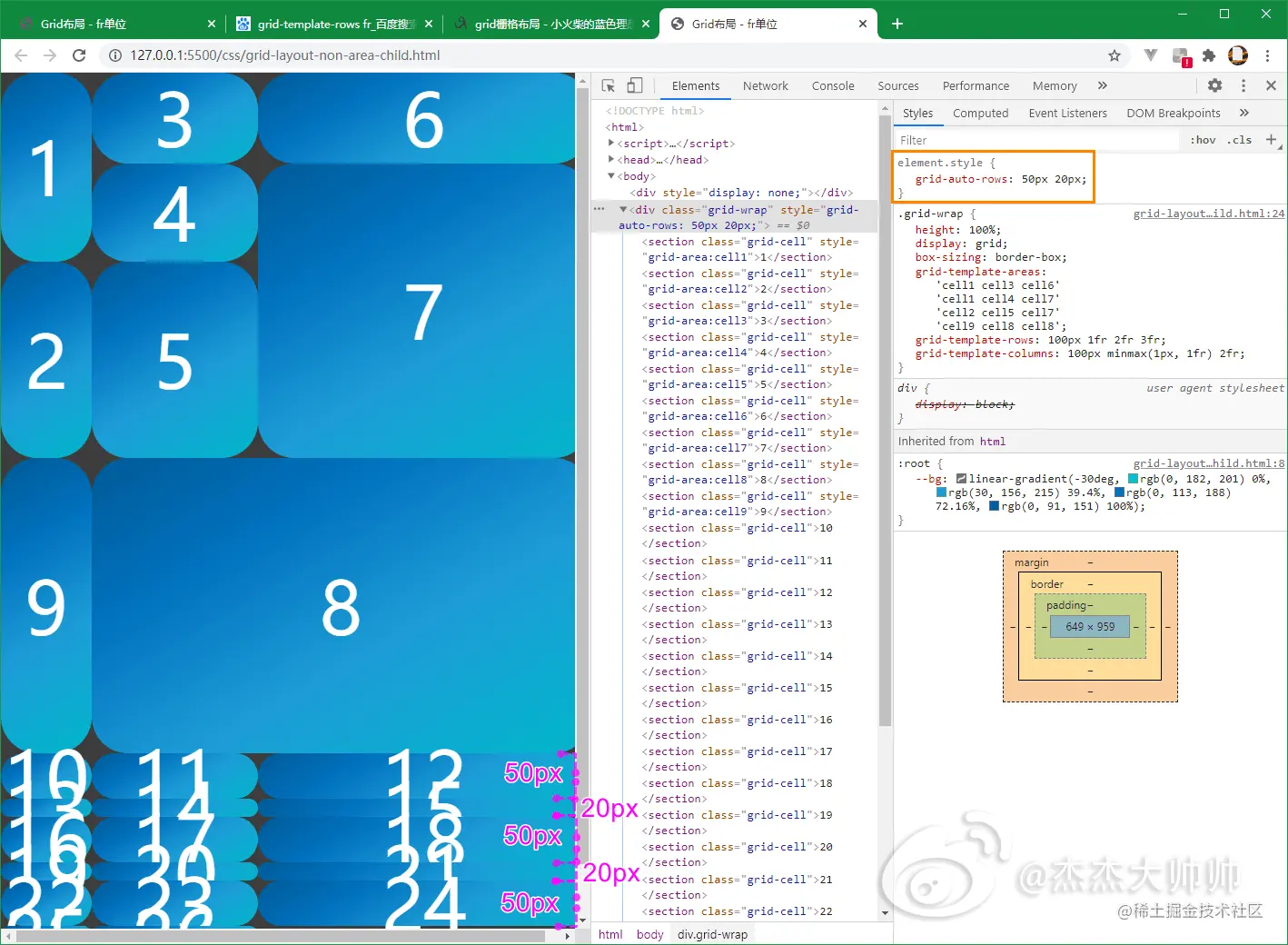
Task: Collapse the body node in DOM tree
Action: (610, 175)
